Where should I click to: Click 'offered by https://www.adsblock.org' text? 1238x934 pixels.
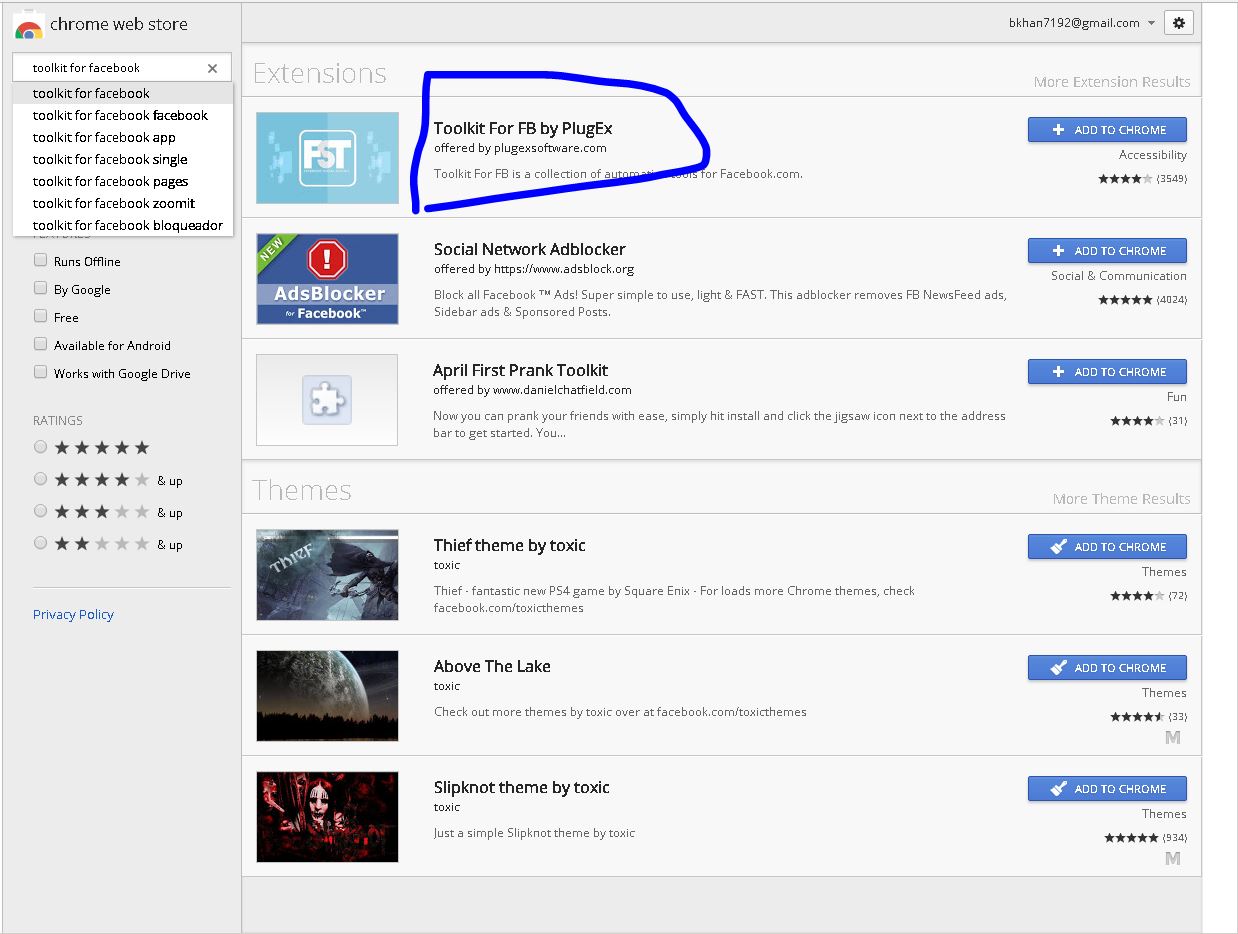[x=534, y=269]
